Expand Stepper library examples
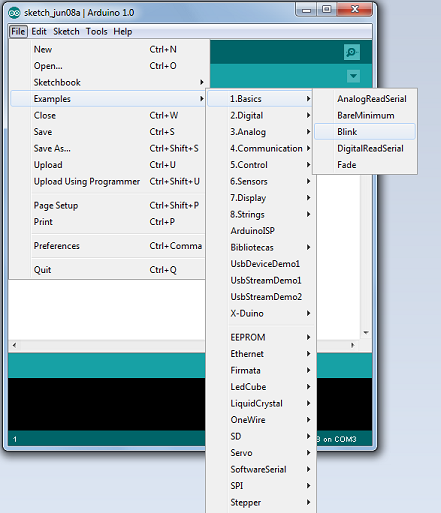The height and width of the screenshot is (513, 441). (260, 502)
